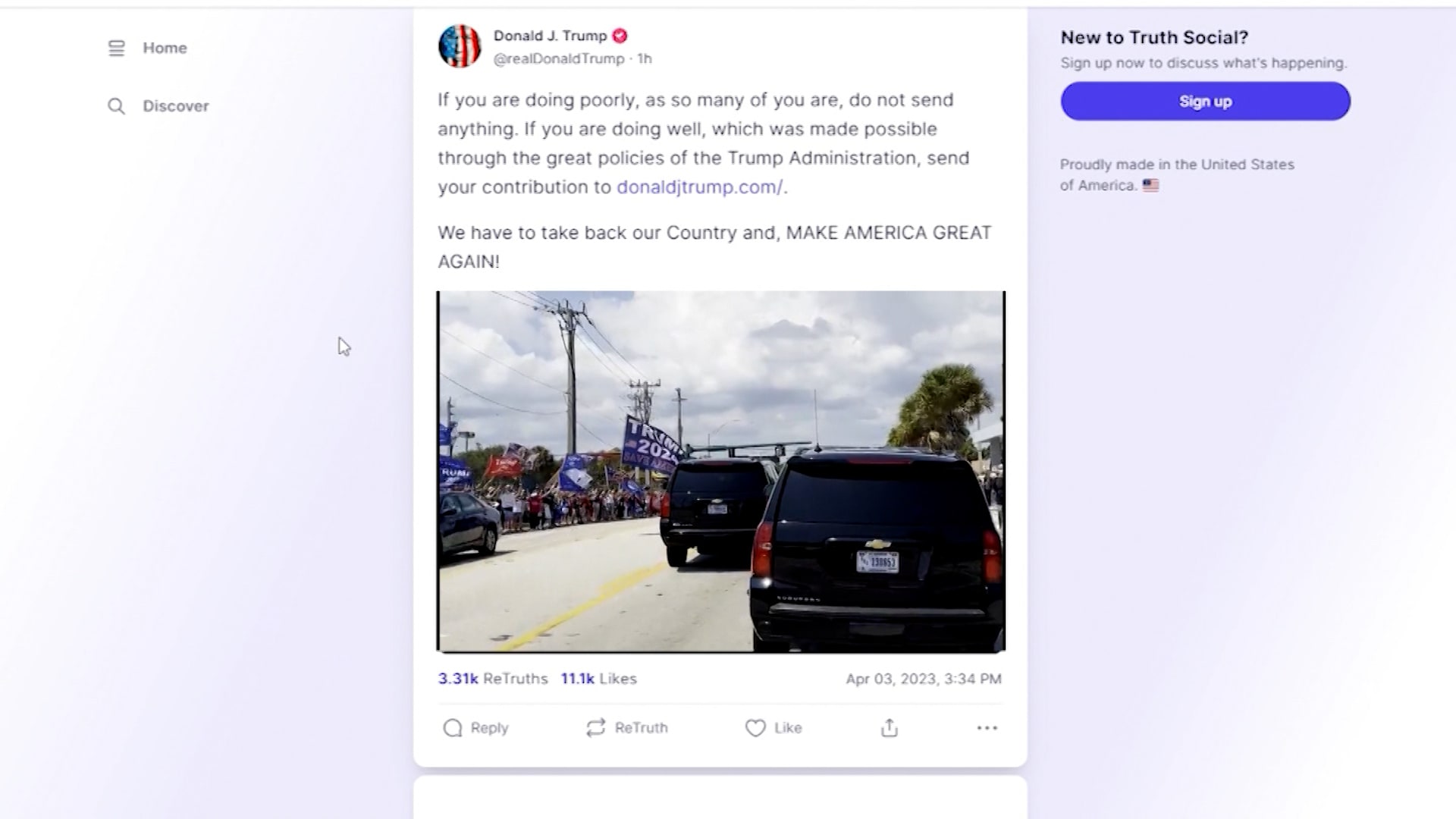This screenshot has height=819, width=1456.
Task: Click the Home feed icon
Action: 116,49
